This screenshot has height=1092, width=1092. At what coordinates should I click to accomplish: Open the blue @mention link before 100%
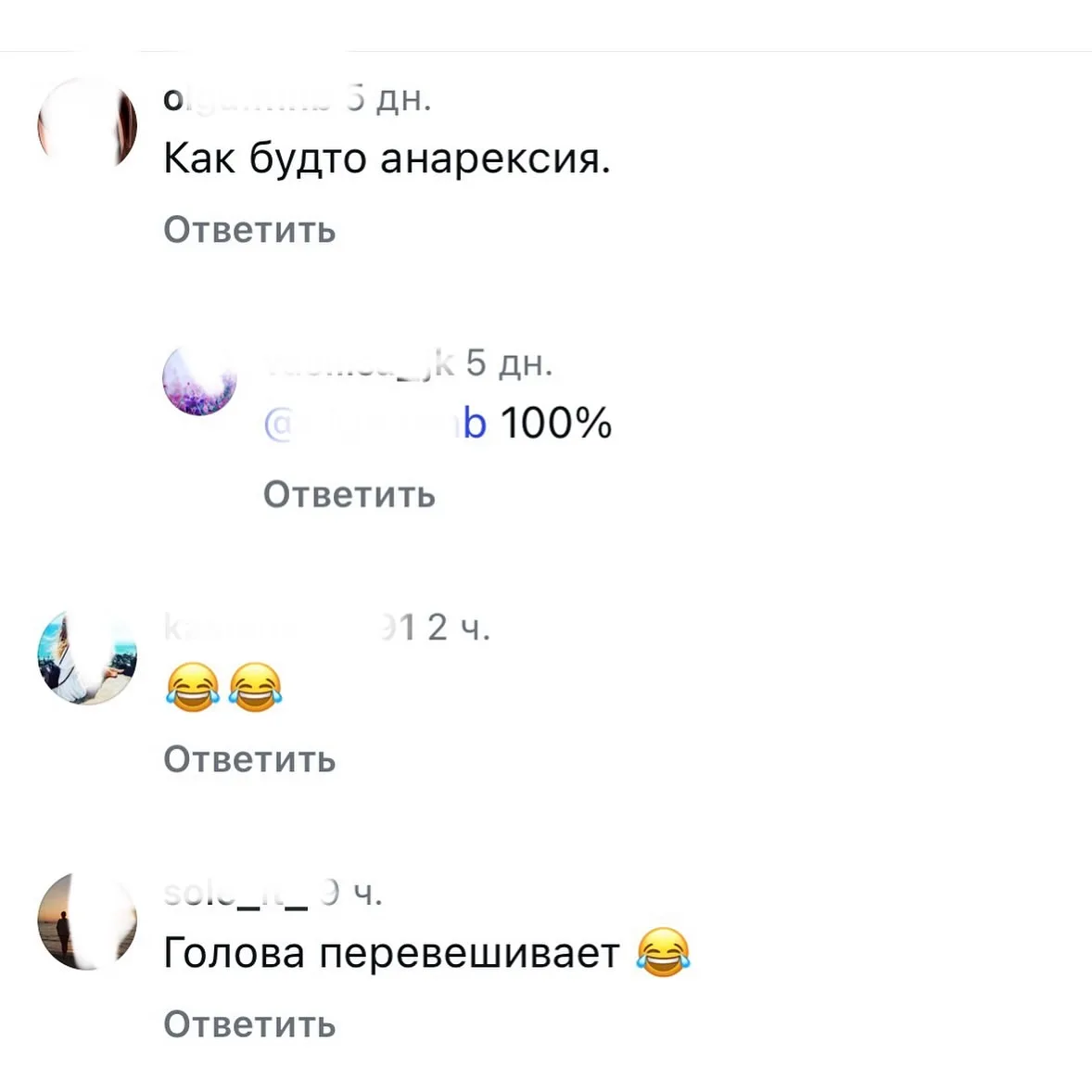click(x=375, y=423)
